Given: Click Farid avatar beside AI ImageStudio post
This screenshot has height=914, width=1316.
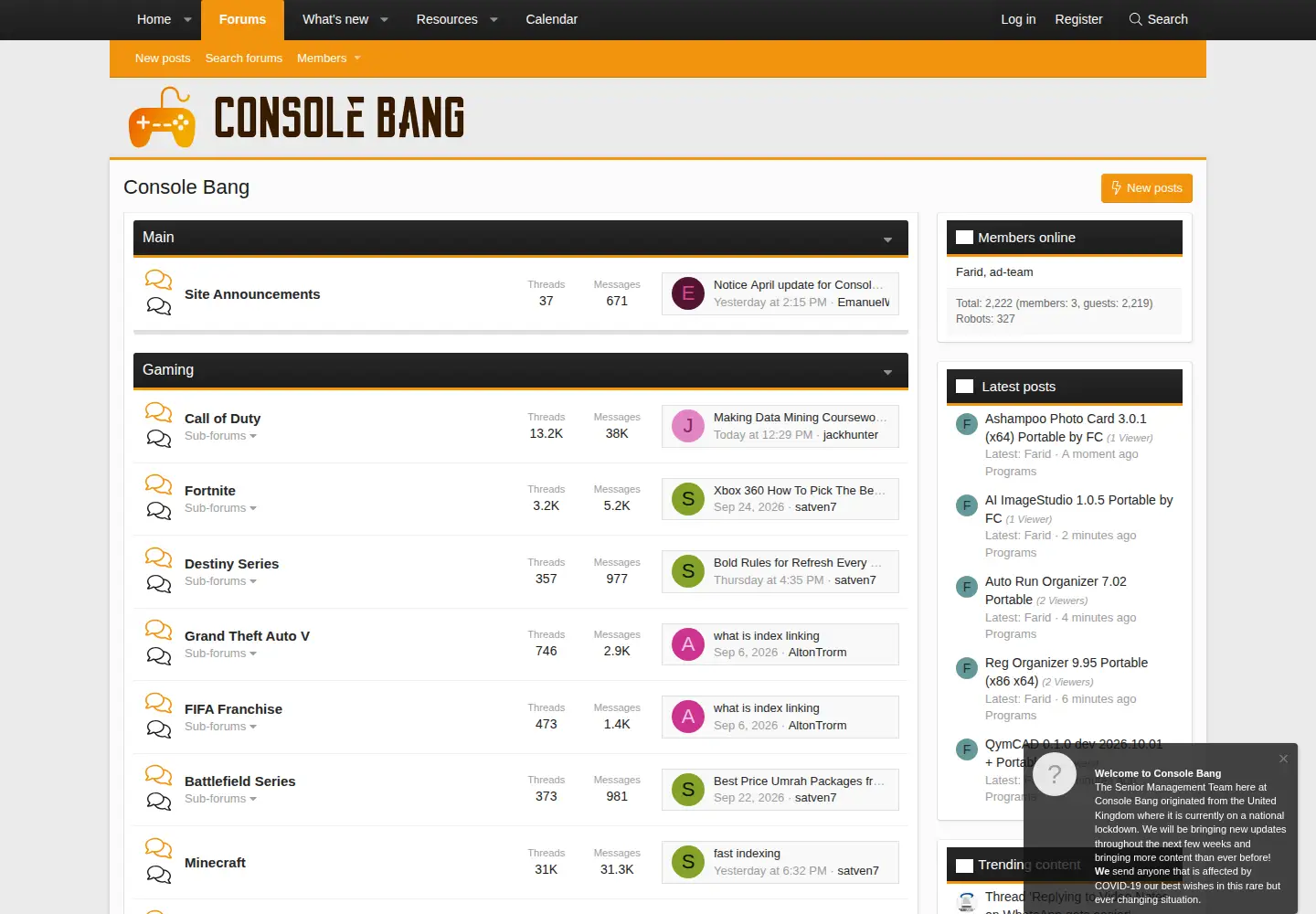Looking at the screenshot, I should (967, 505).
